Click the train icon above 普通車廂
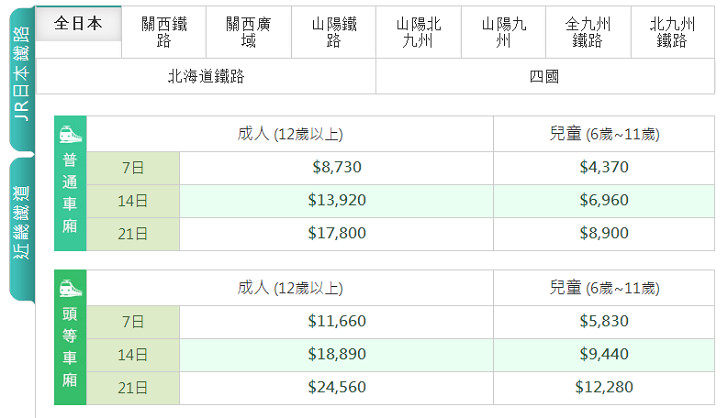This screenshot has height=418, width=728. 71,134
